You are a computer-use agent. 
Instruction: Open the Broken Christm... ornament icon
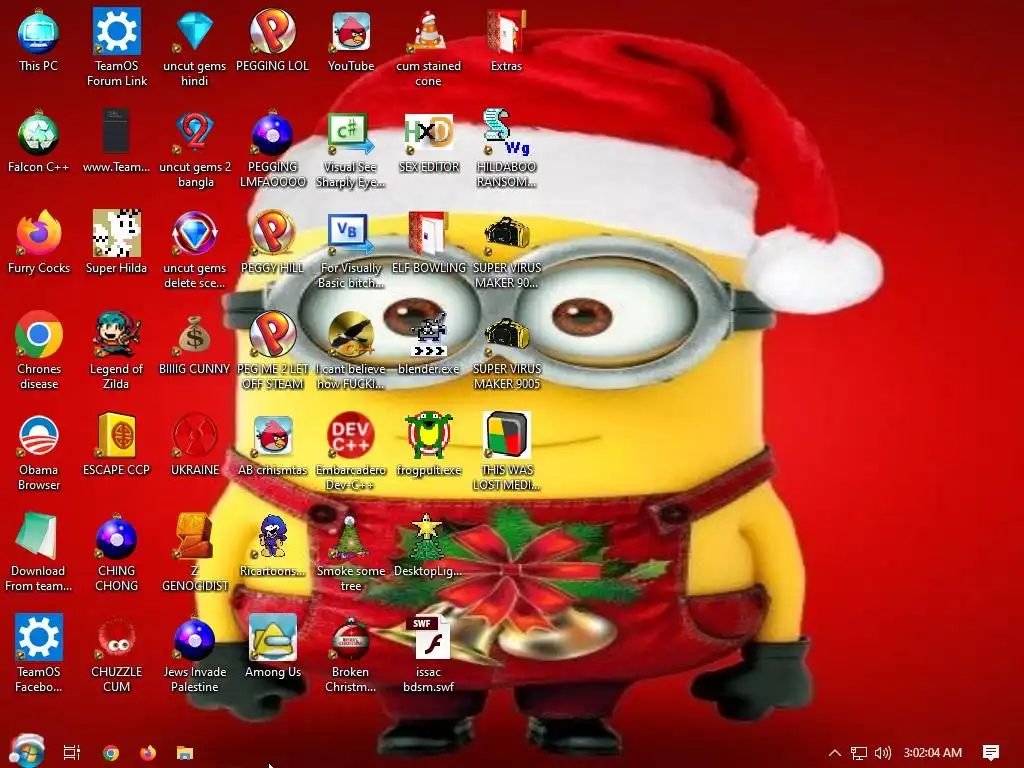pyautogui.click(x=351, y=637)
